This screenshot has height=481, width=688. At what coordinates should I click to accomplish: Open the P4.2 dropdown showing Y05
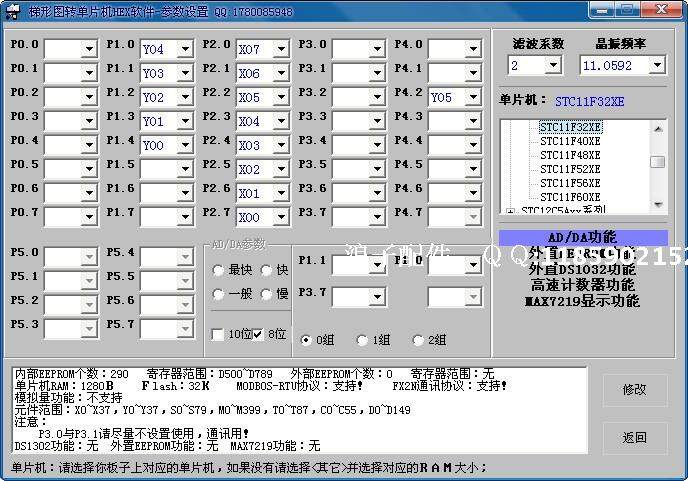[473, 97]
